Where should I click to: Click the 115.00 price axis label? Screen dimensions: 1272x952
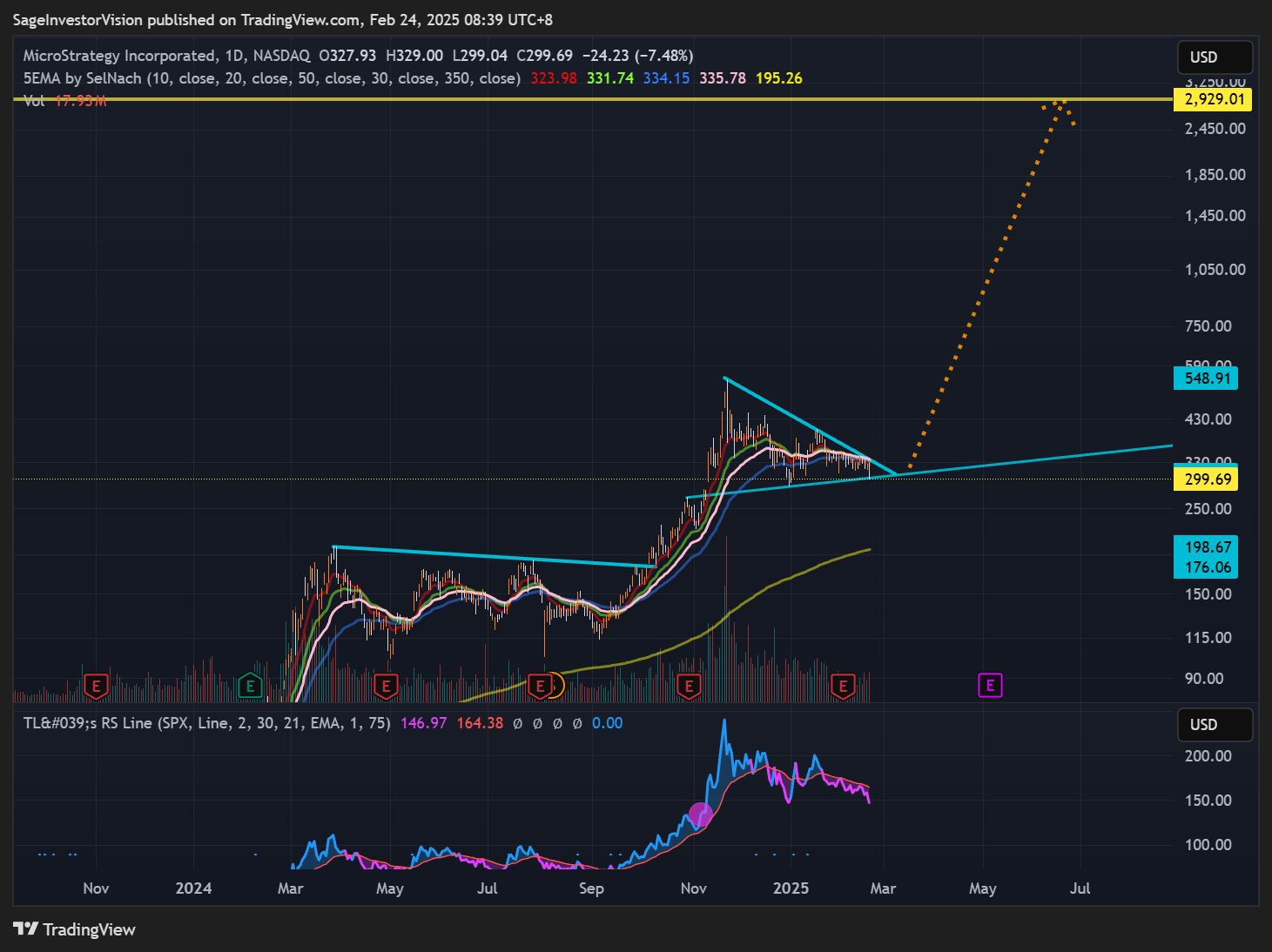pyautogui.click(x=1208, y=638)
